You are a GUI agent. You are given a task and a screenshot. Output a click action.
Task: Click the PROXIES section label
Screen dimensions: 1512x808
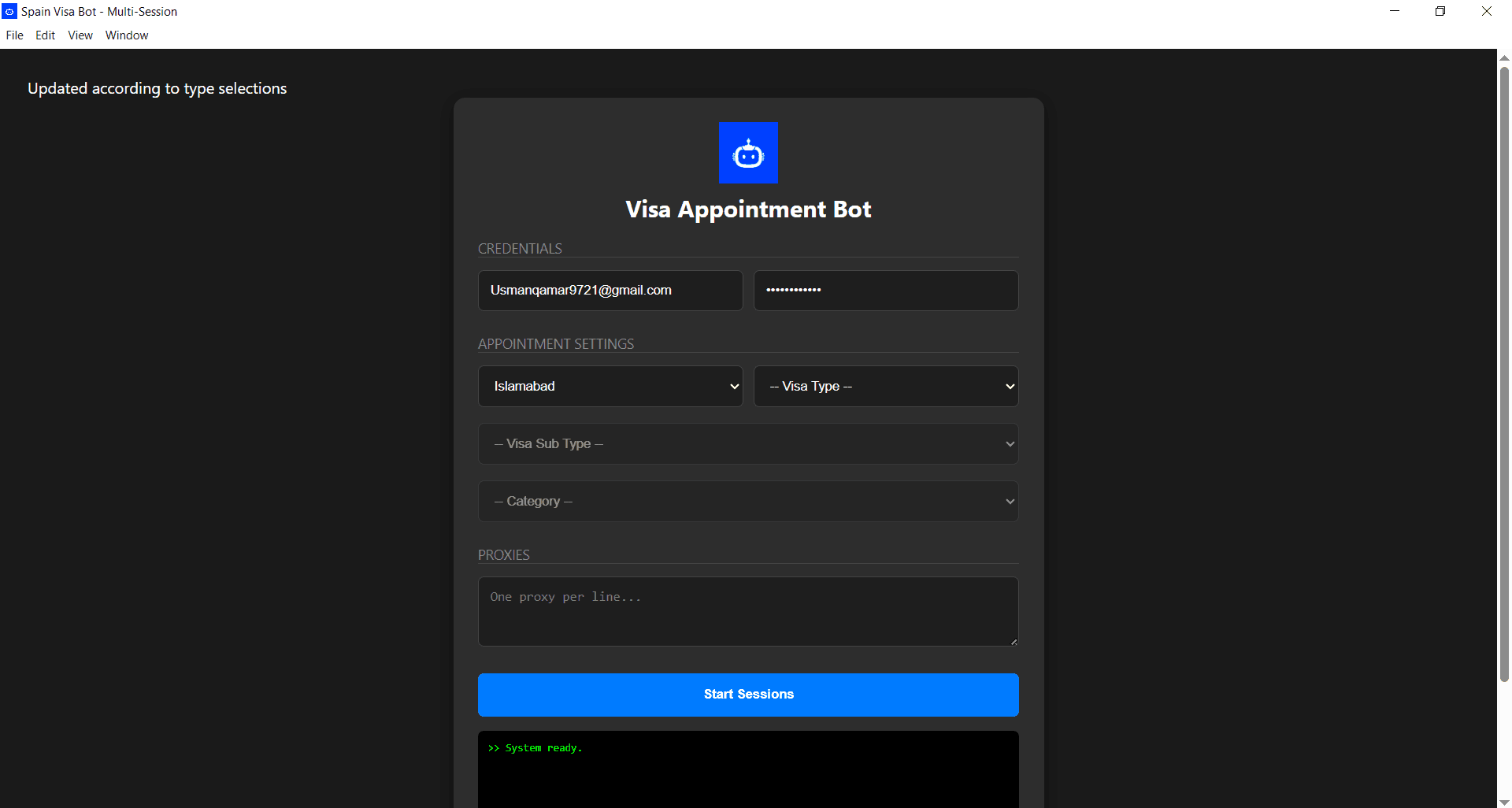(x=504, y=555)
